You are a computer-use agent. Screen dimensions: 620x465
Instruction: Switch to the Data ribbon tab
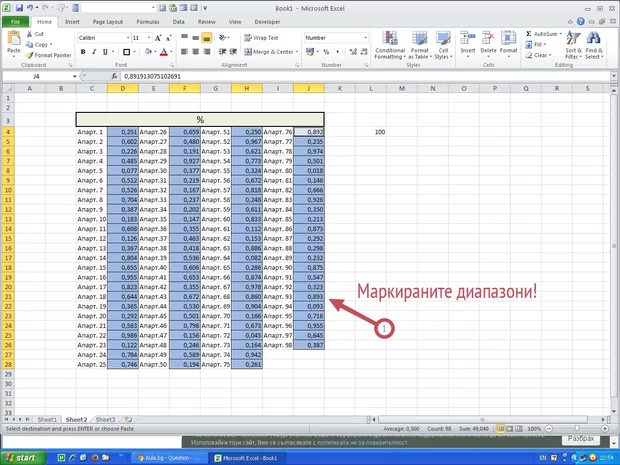click(178, 22)
